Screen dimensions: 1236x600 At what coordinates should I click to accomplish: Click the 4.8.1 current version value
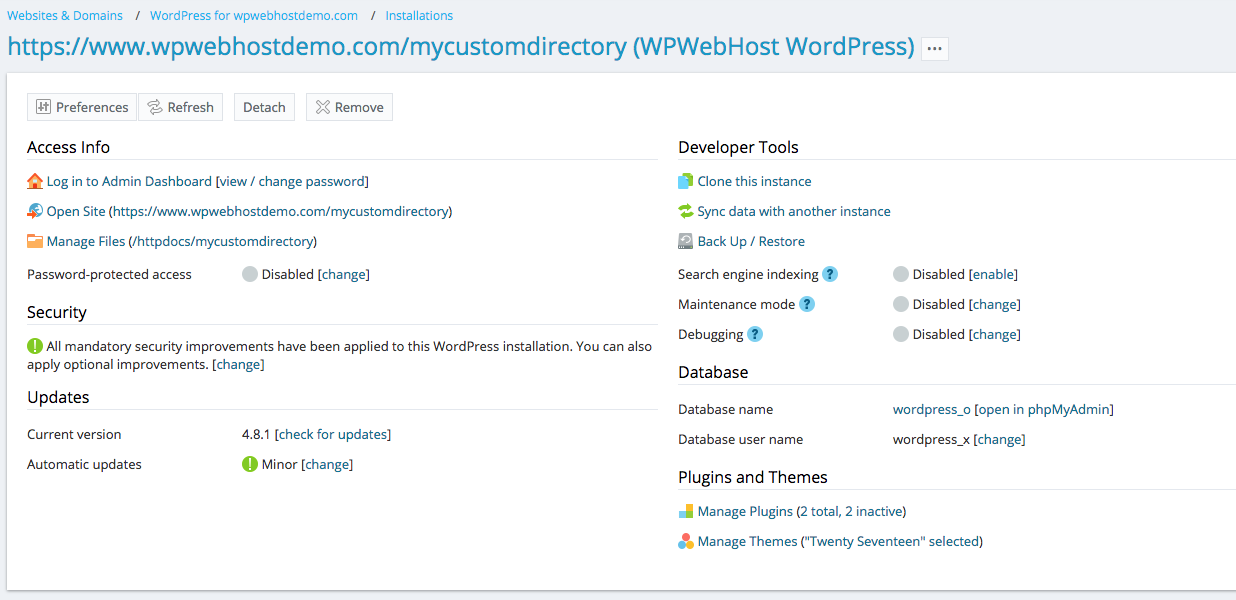tap(257, 434)
